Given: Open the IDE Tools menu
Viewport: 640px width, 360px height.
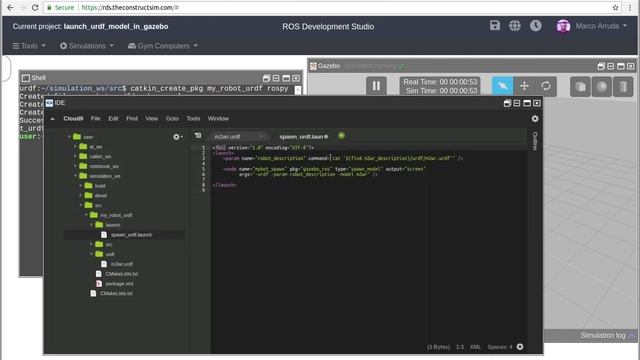Looking at the screenshot, I should pos(193,118).
